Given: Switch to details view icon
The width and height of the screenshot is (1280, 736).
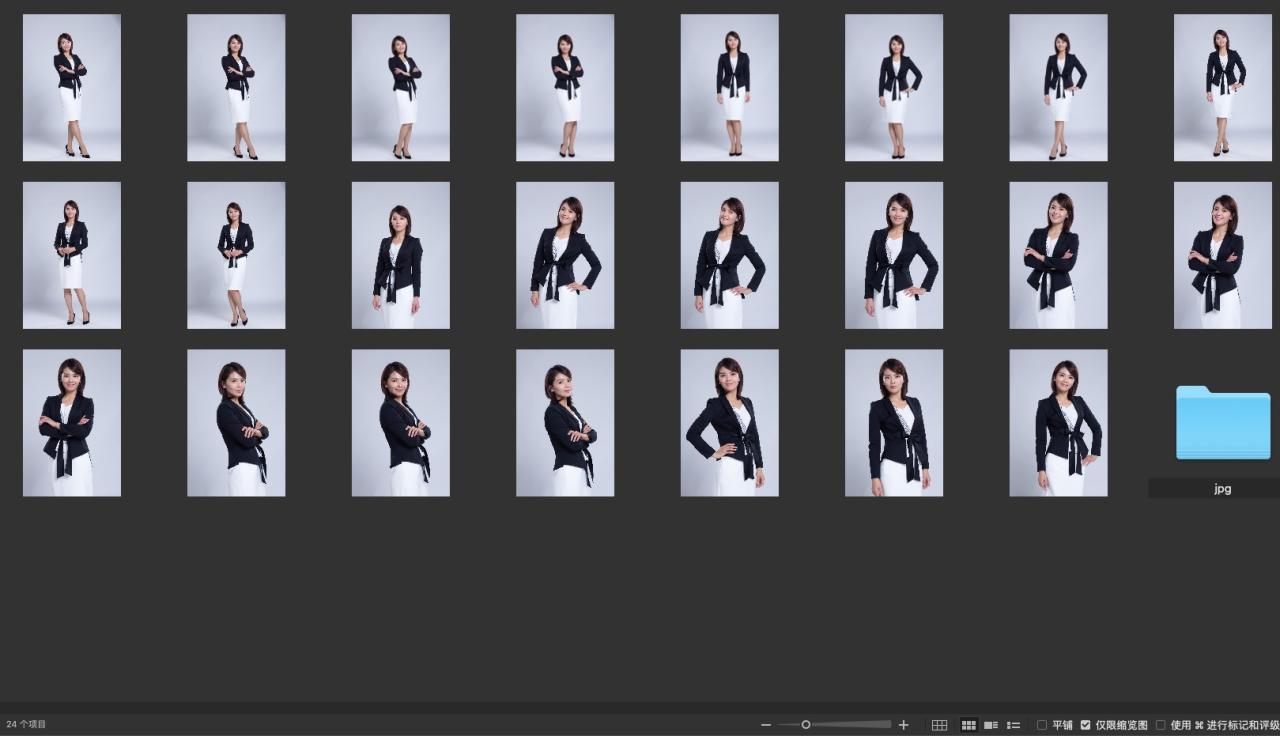Looking at the screenshot, I should click(x=991, y=725).
